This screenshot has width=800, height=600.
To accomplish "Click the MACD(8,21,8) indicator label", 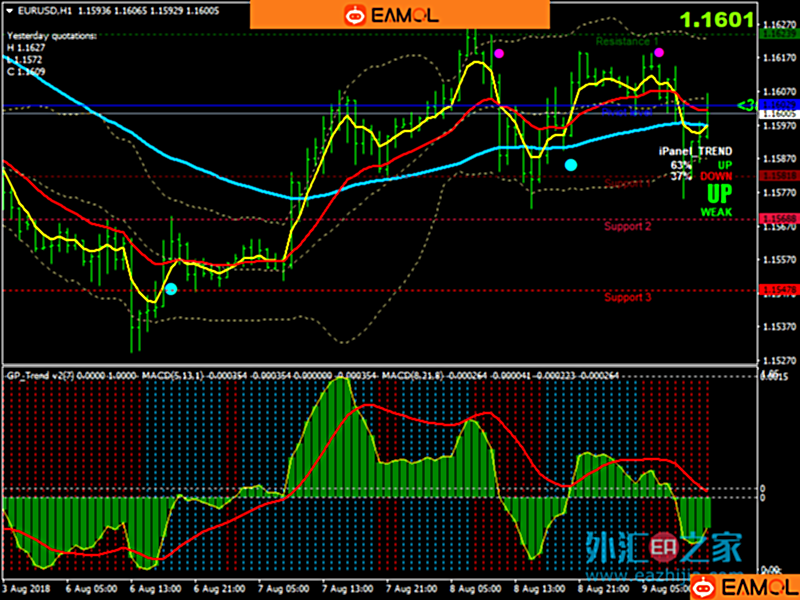I will pos(413,376).
